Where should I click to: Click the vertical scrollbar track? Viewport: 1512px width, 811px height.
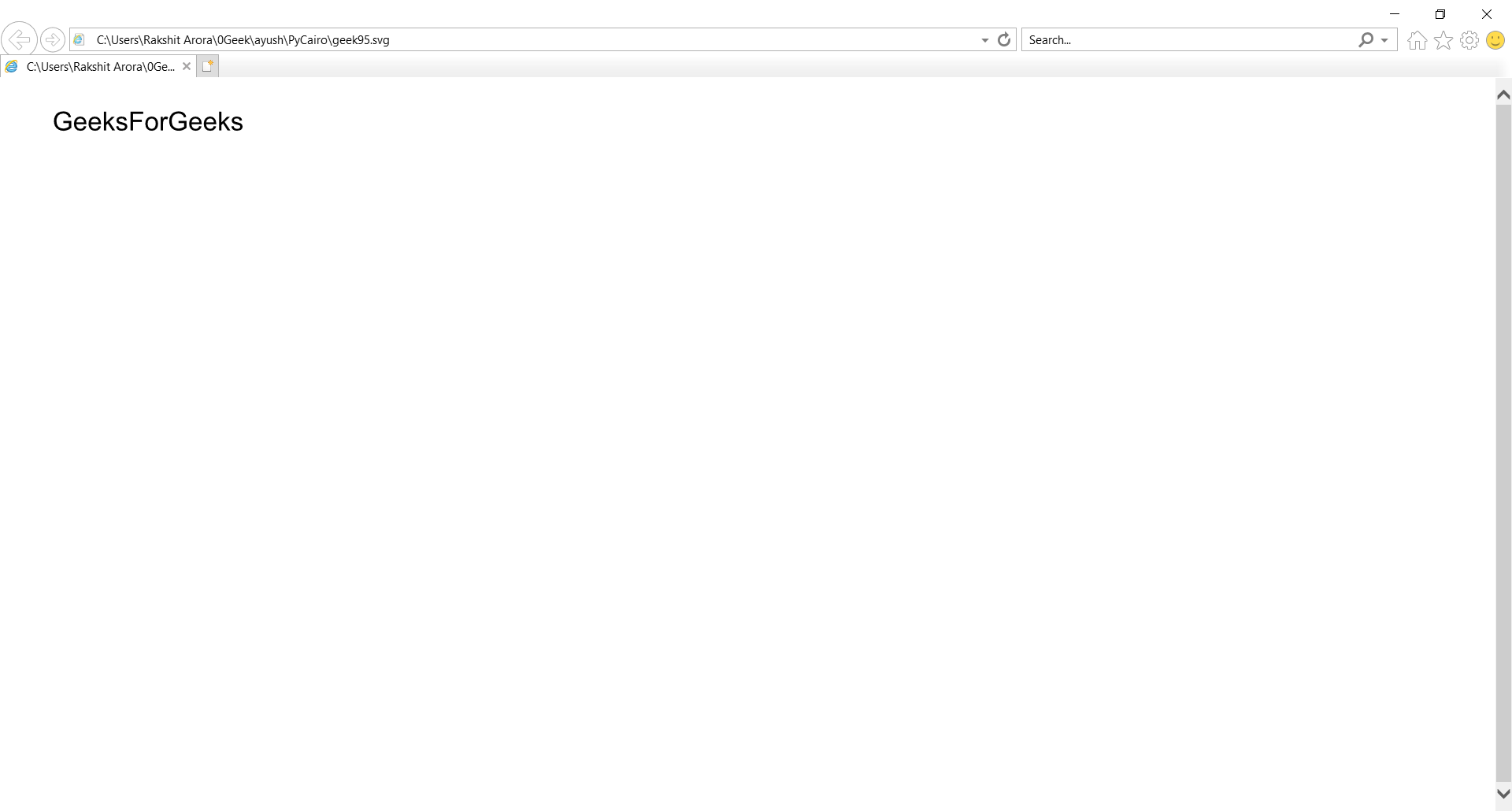[x=1503, y=444]
